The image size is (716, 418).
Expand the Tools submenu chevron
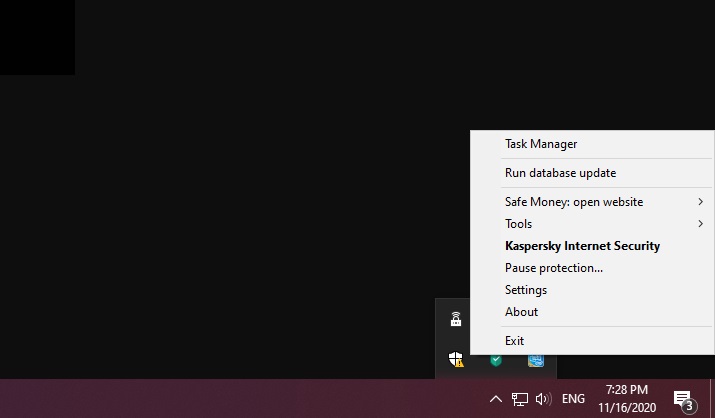pyautogui.click(x=700, y=224)
